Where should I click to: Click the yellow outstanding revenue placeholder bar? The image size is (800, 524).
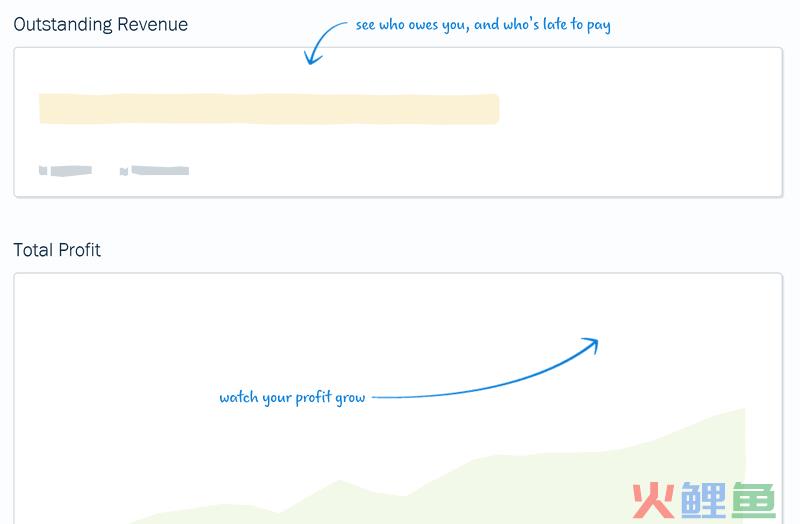coord(269,109)
